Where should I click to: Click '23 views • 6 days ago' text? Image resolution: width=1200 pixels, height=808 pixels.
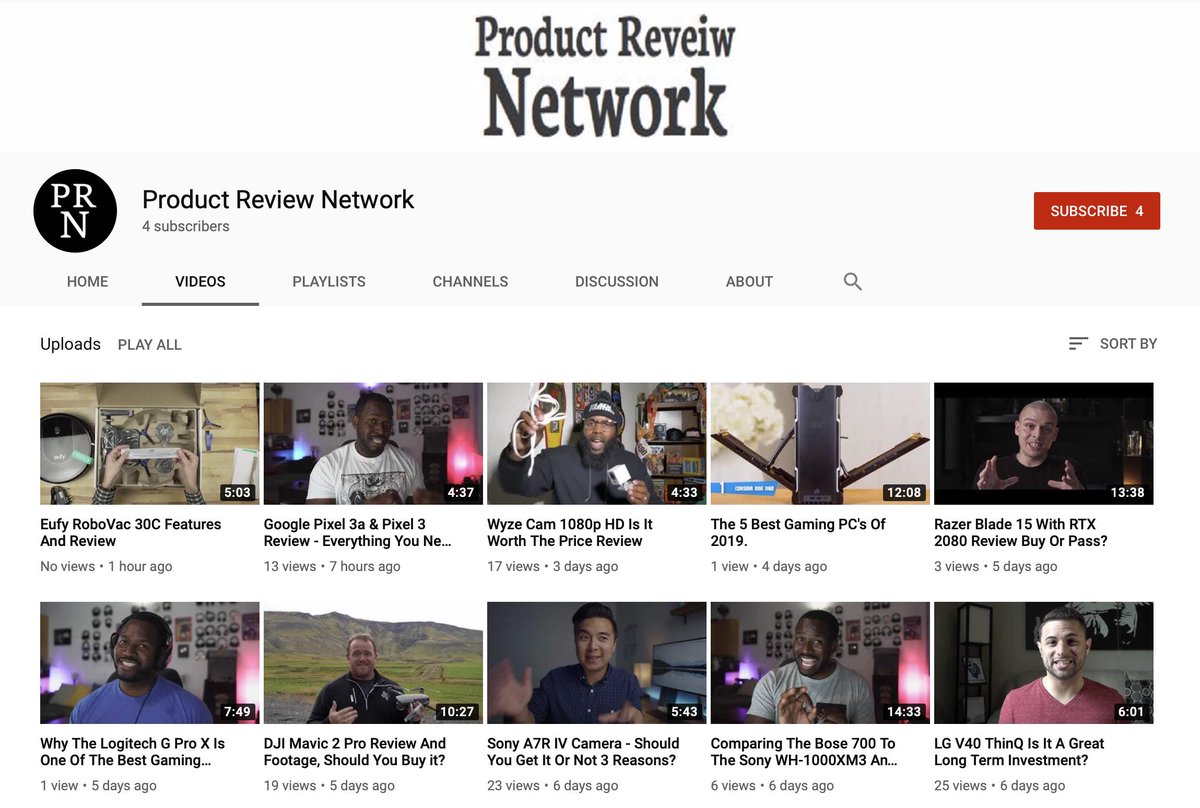553,786
